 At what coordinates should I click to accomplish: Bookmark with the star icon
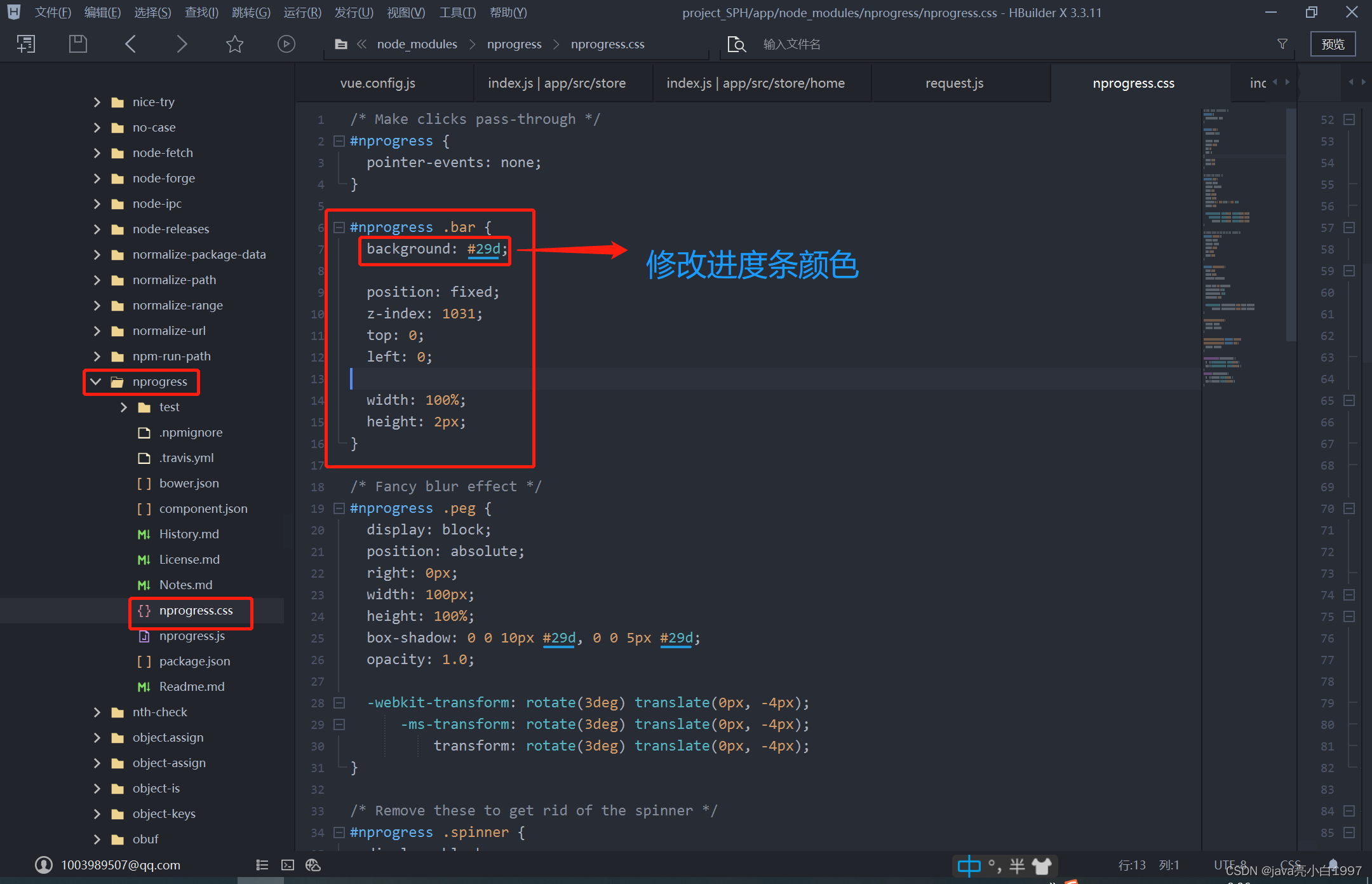click(x=234, y=44)
